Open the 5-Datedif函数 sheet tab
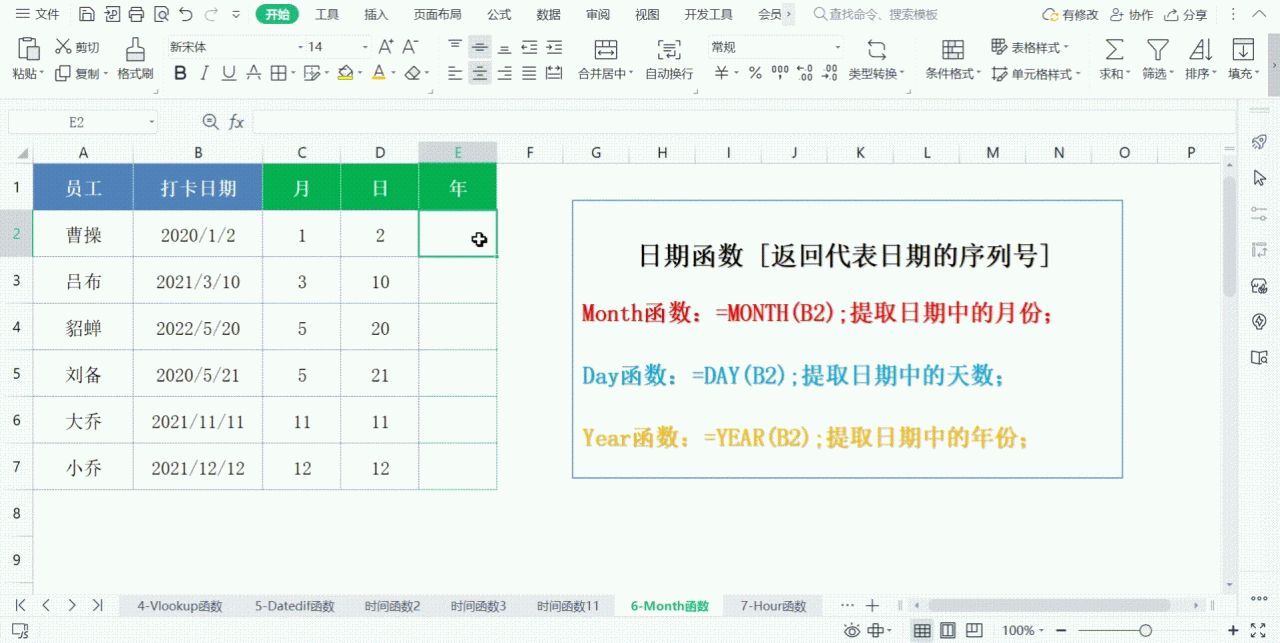The height and width of the screenshot is (643, 1280). 294,606
